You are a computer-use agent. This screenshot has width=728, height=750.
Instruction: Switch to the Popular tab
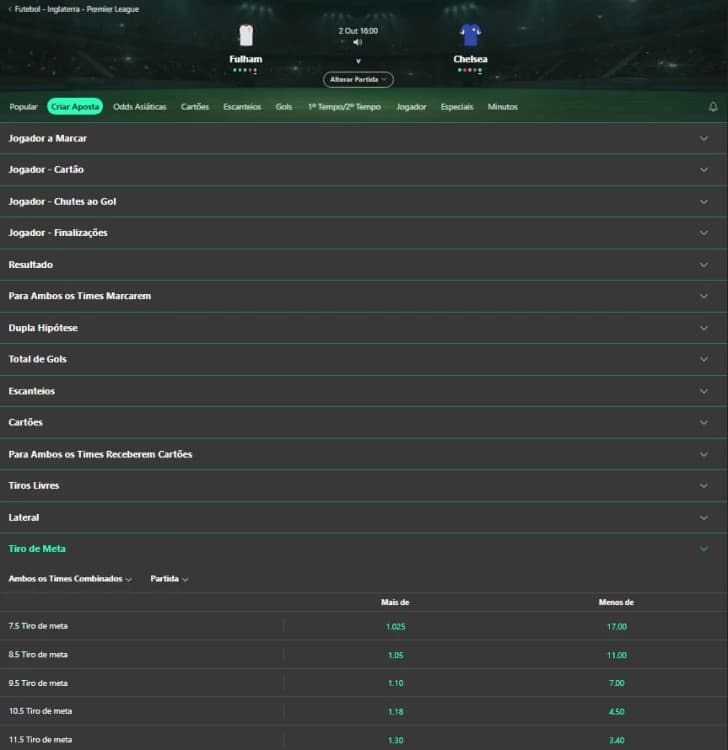[x=23, y=107]
